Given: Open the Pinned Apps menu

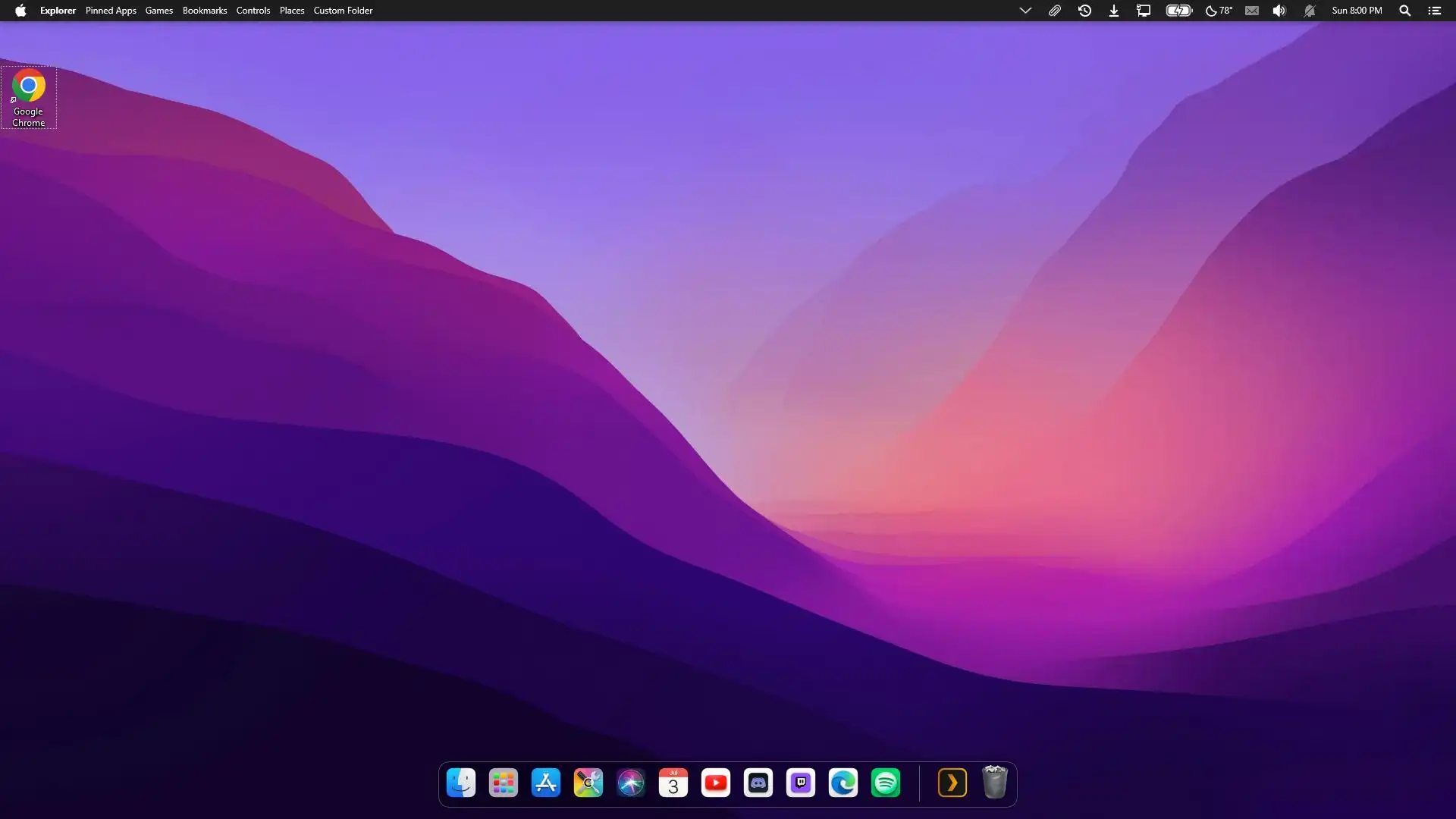Looking at the screenshot, I should (111, 11).
